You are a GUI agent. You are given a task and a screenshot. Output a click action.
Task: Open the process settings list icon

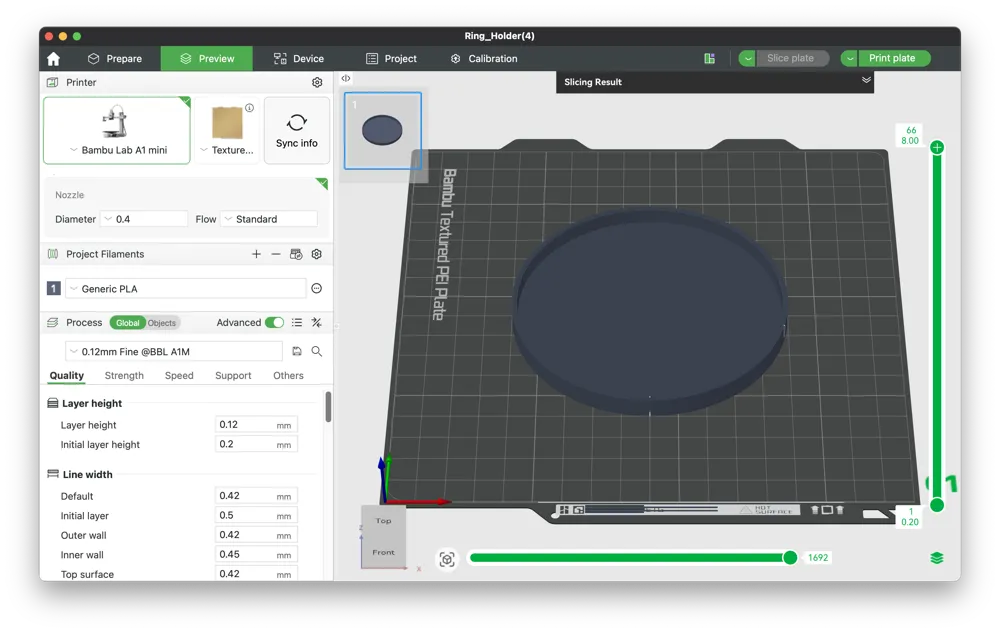[x=297, y=323]
